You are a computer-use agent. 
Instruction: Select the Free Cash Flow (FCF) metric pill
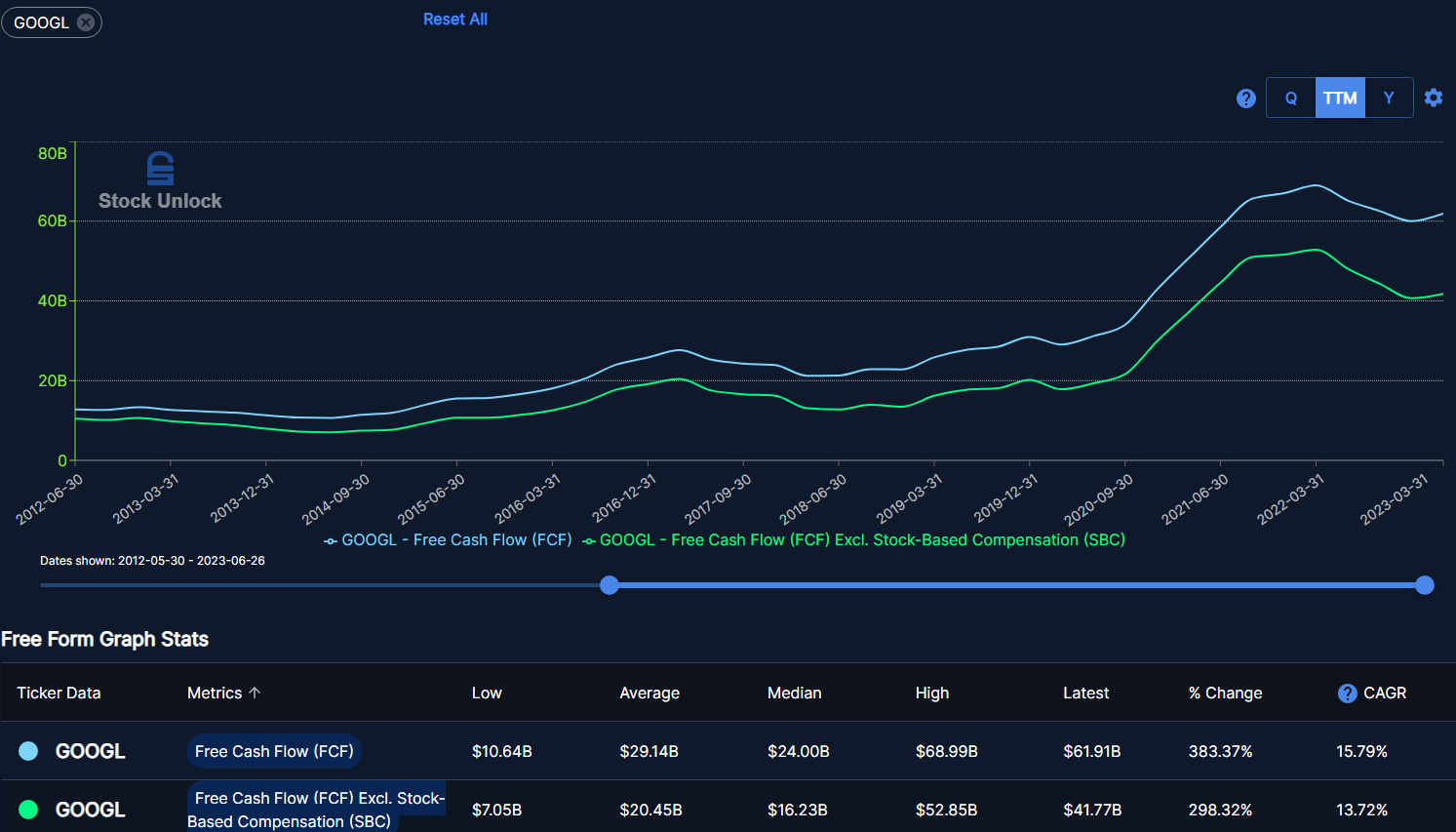coord(274,751)
